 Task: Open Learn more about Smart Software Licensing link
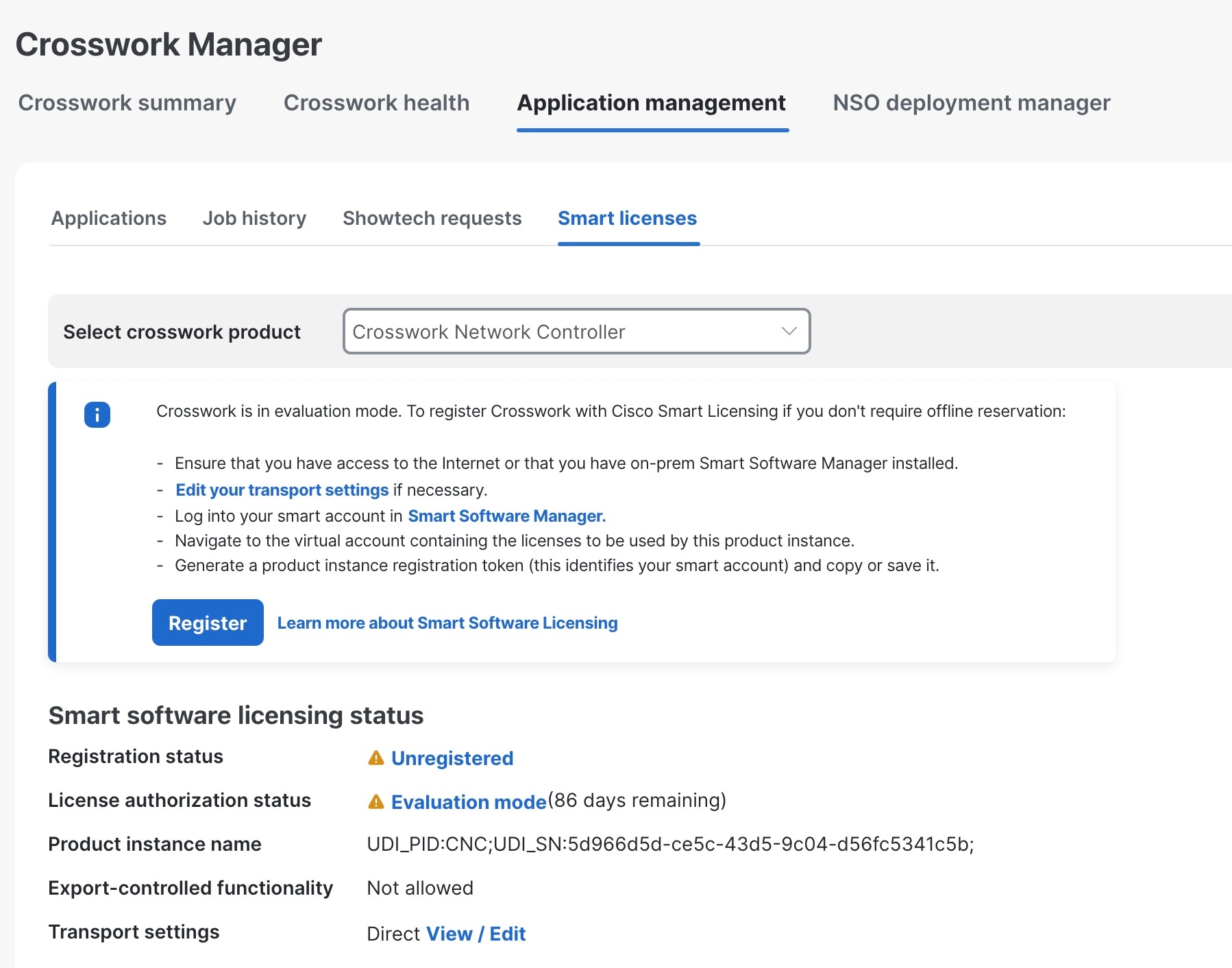click(x=447, y=622)
